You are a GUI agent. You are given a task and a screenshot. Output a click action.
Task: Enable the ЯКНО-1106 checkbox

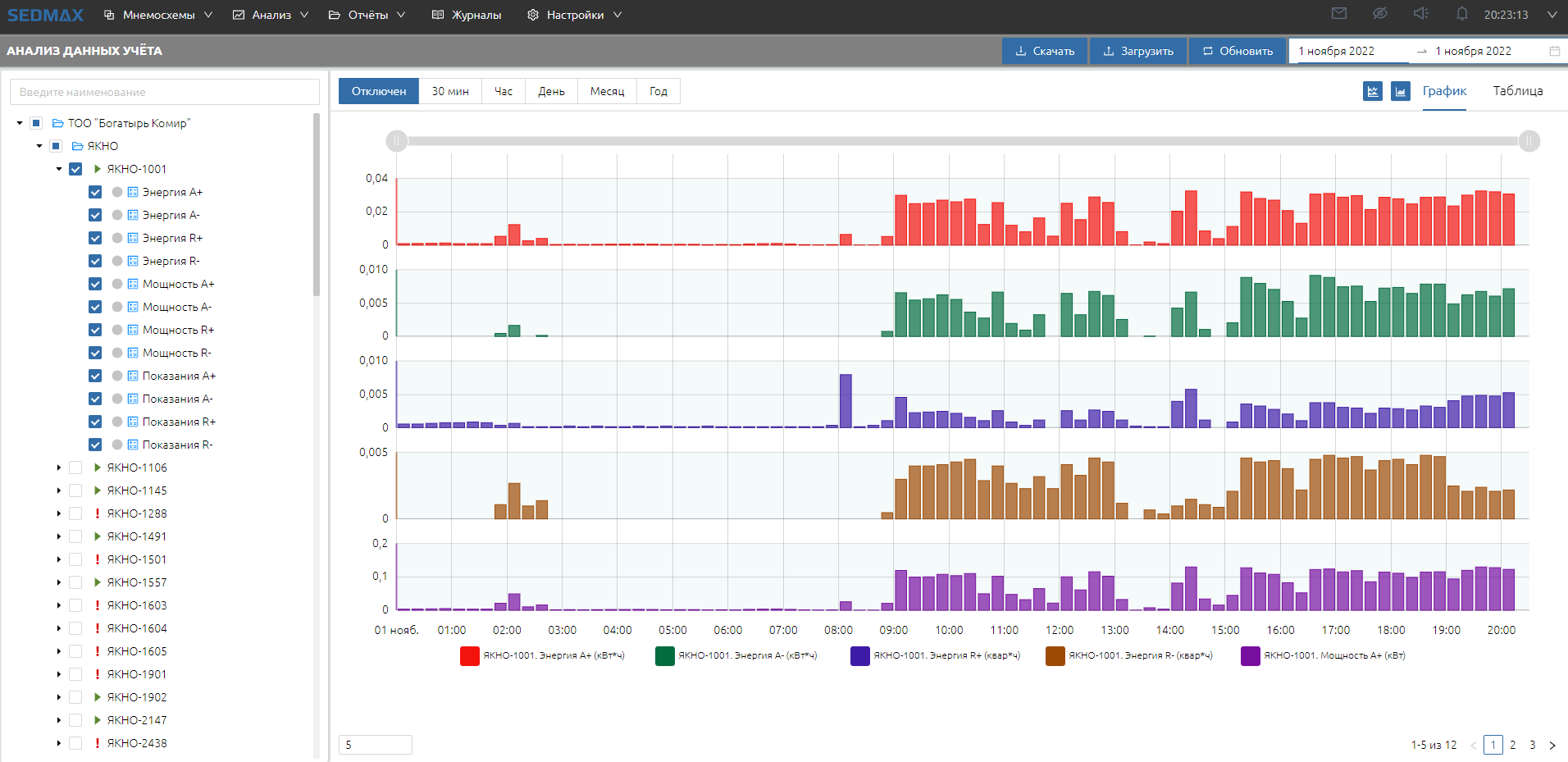tap(75, 468)
